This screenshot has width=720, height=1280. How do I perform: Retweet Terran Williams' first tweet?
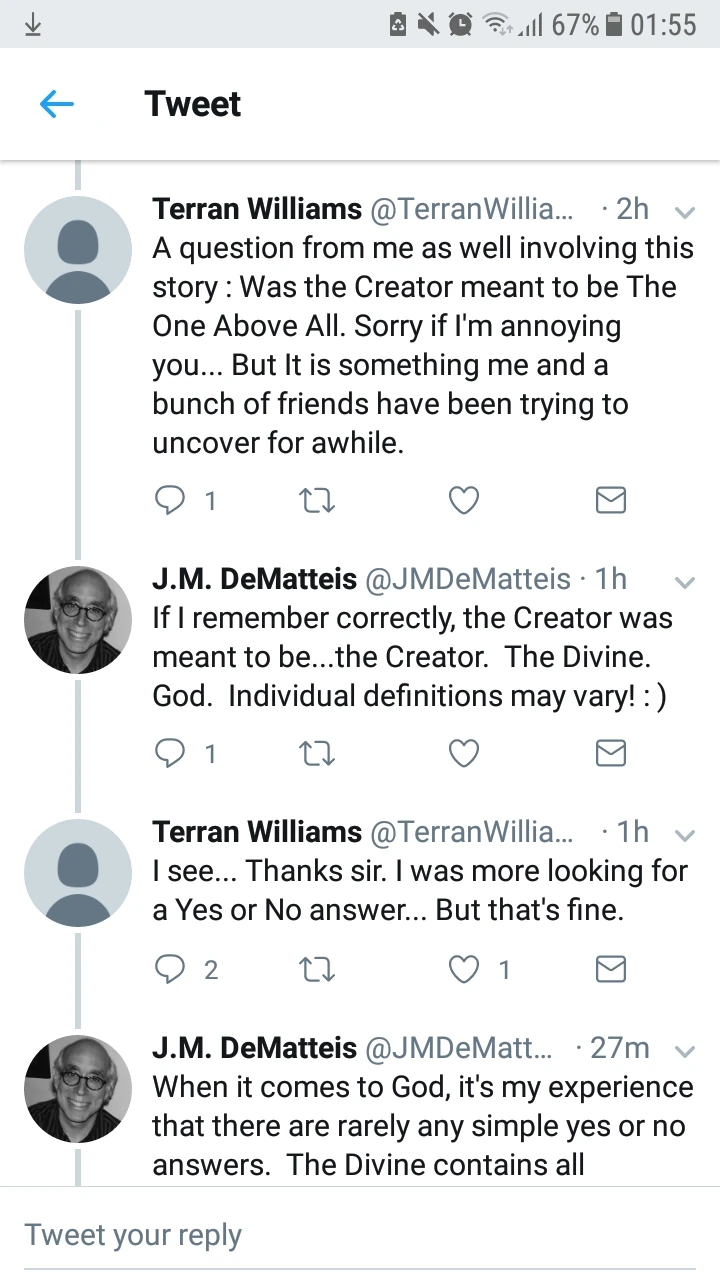(x=317, y=500)
